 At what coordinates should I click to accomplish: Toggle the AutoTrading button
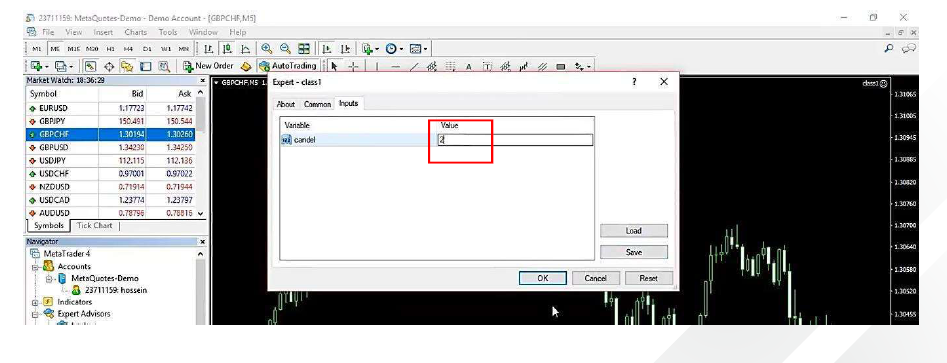point(288,66)
